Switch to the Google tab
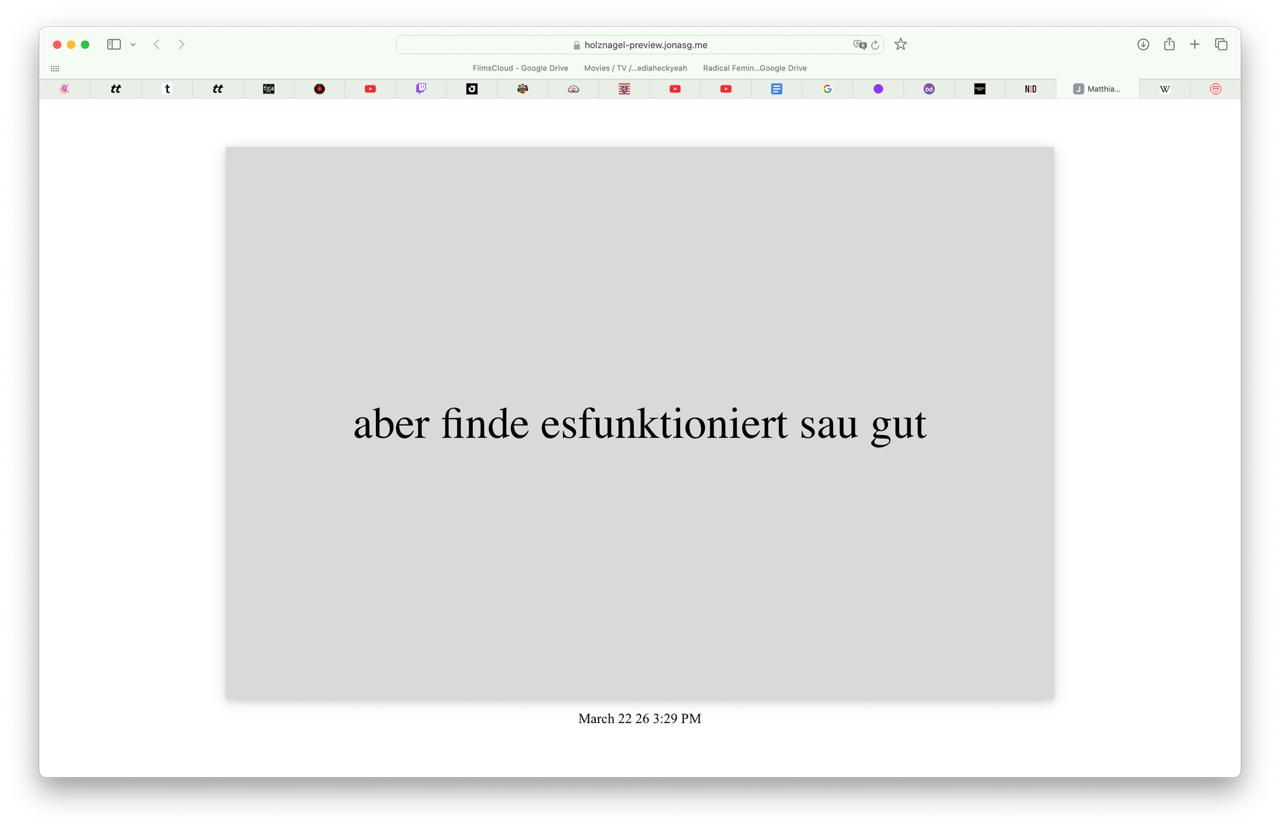Viewport: 1280px width, 829px height. pyautogui.click(x=827, y=89)
